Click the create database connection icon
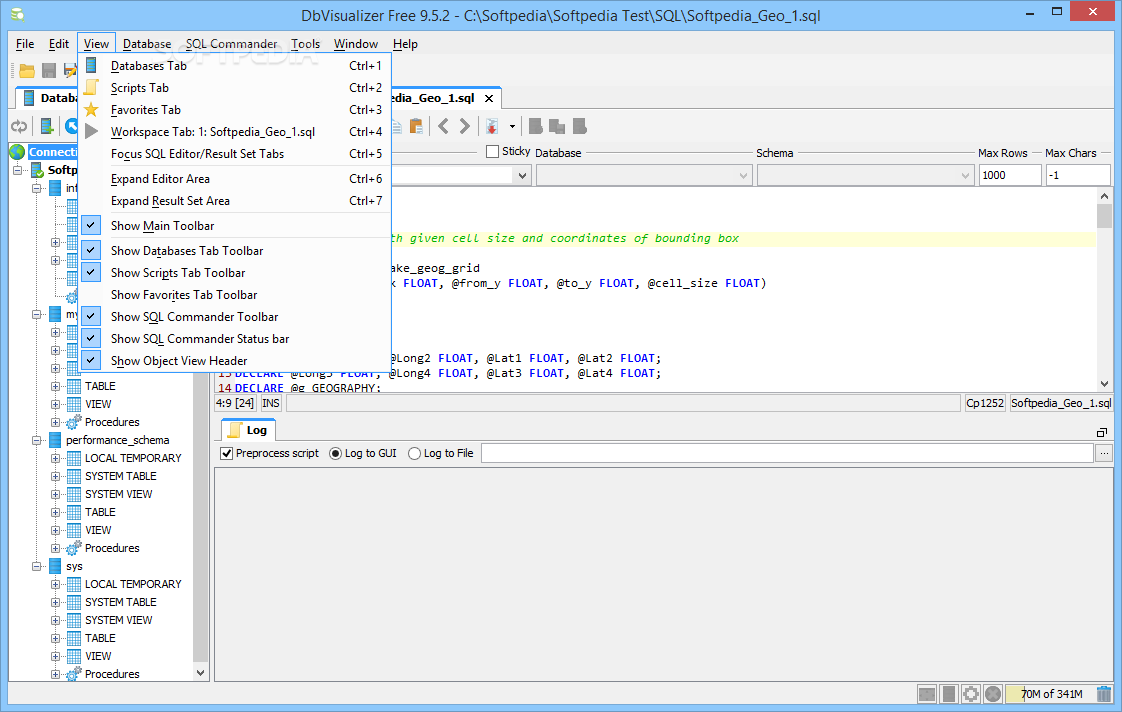Screen dimensions: 1122x712 click(x=47, y=127)
